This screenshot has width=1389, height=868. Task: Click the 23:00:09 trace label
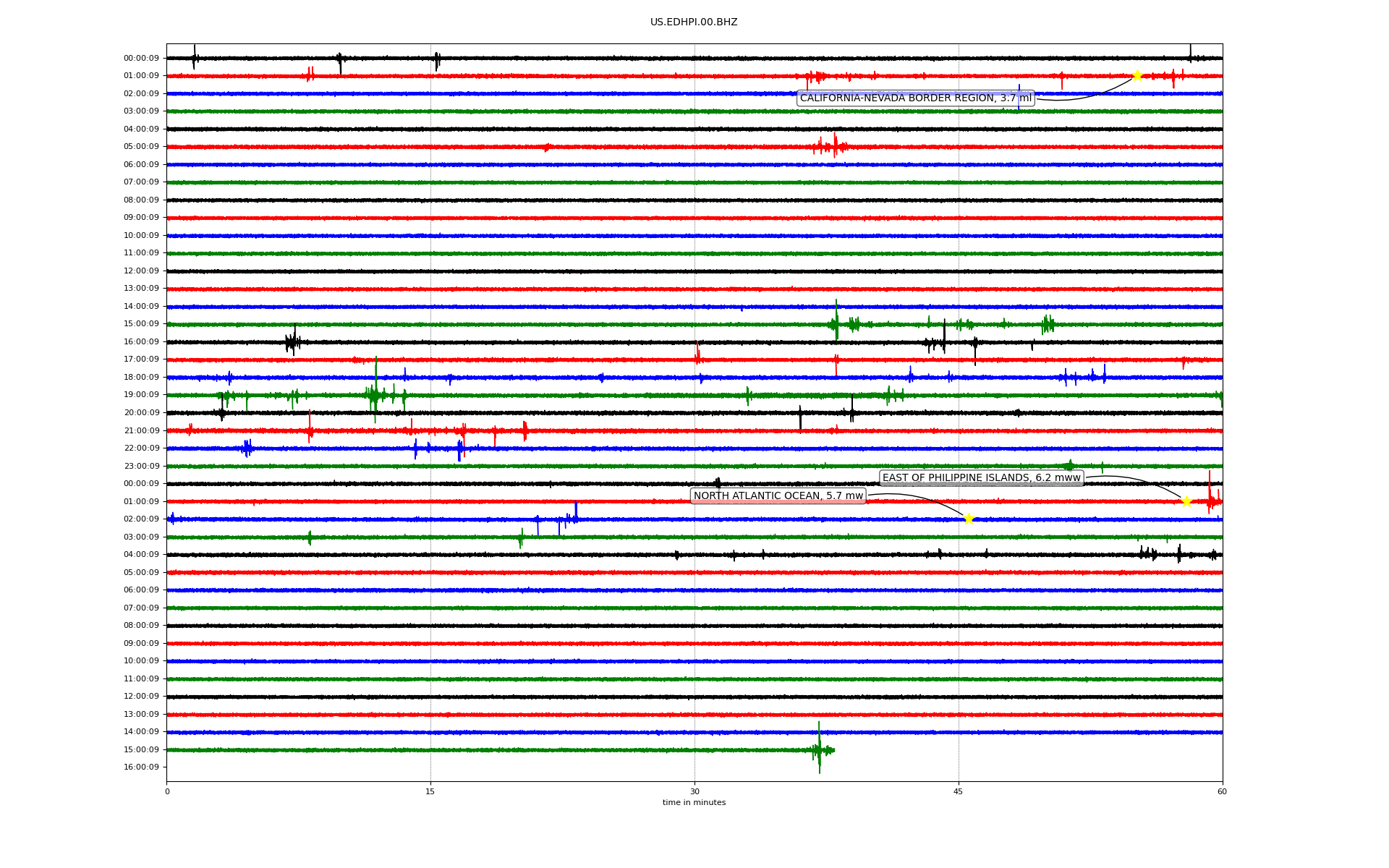pyautogui.click(x=141, y=467)
